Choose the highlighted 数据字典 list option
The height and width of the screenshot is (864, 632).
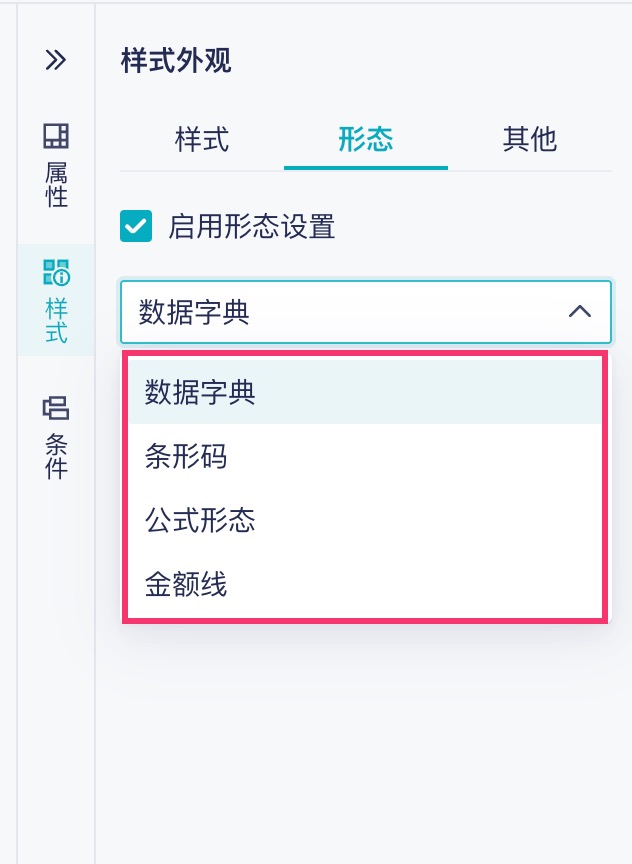coord(200,392)
